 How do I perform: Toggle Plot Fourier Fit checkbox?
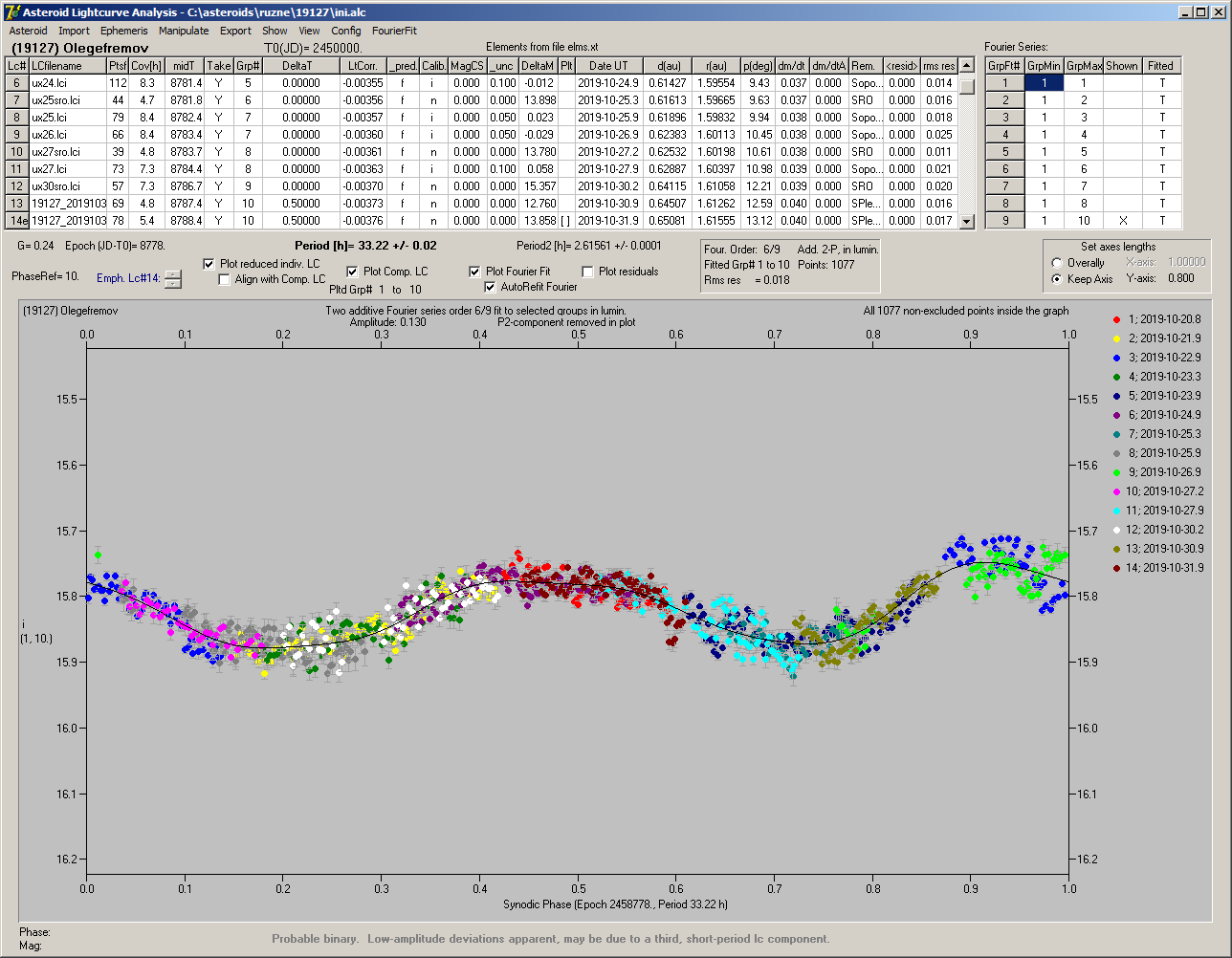[474, 272]
